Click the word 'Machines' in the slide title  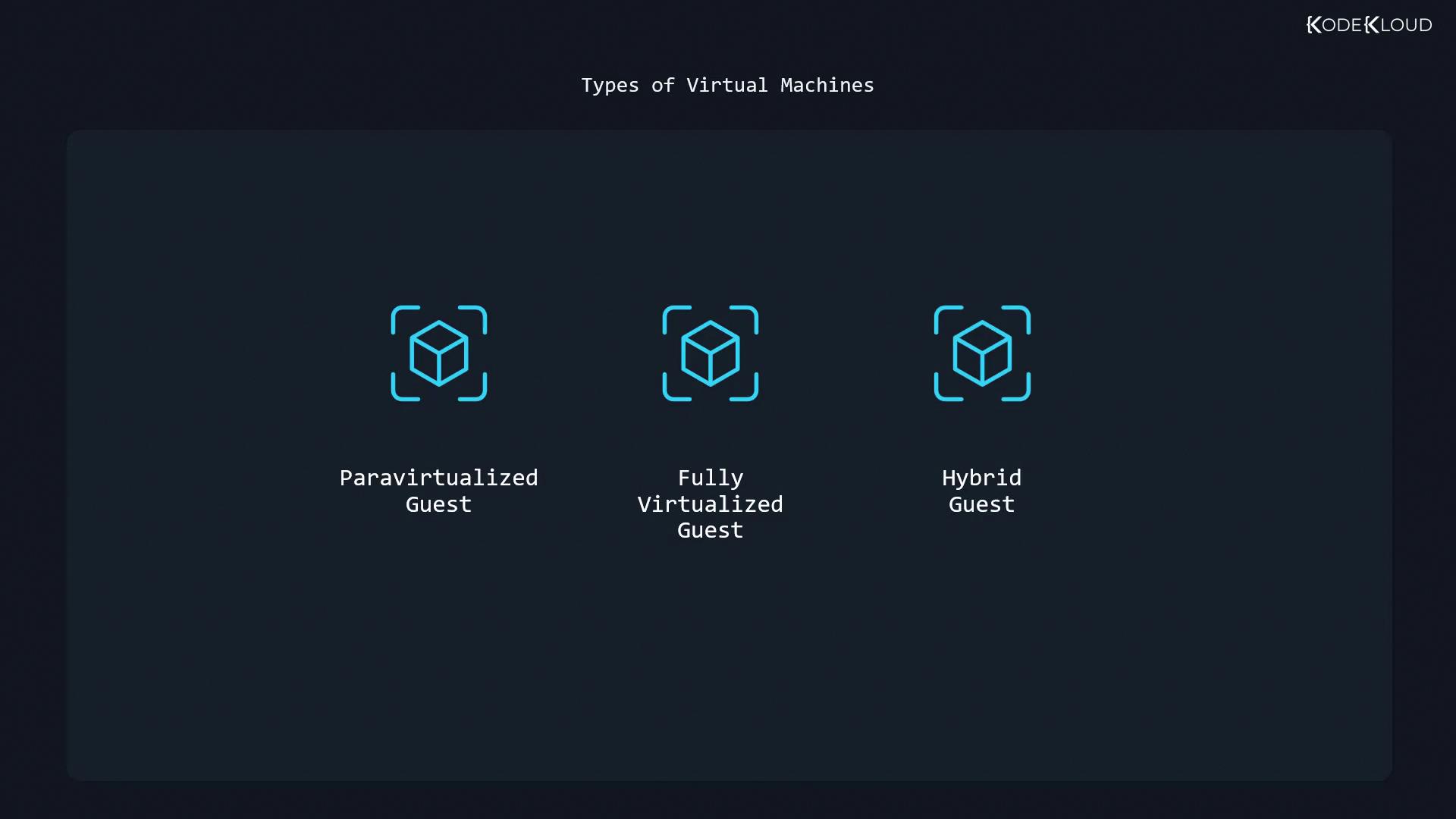click(x=827, y=85)
